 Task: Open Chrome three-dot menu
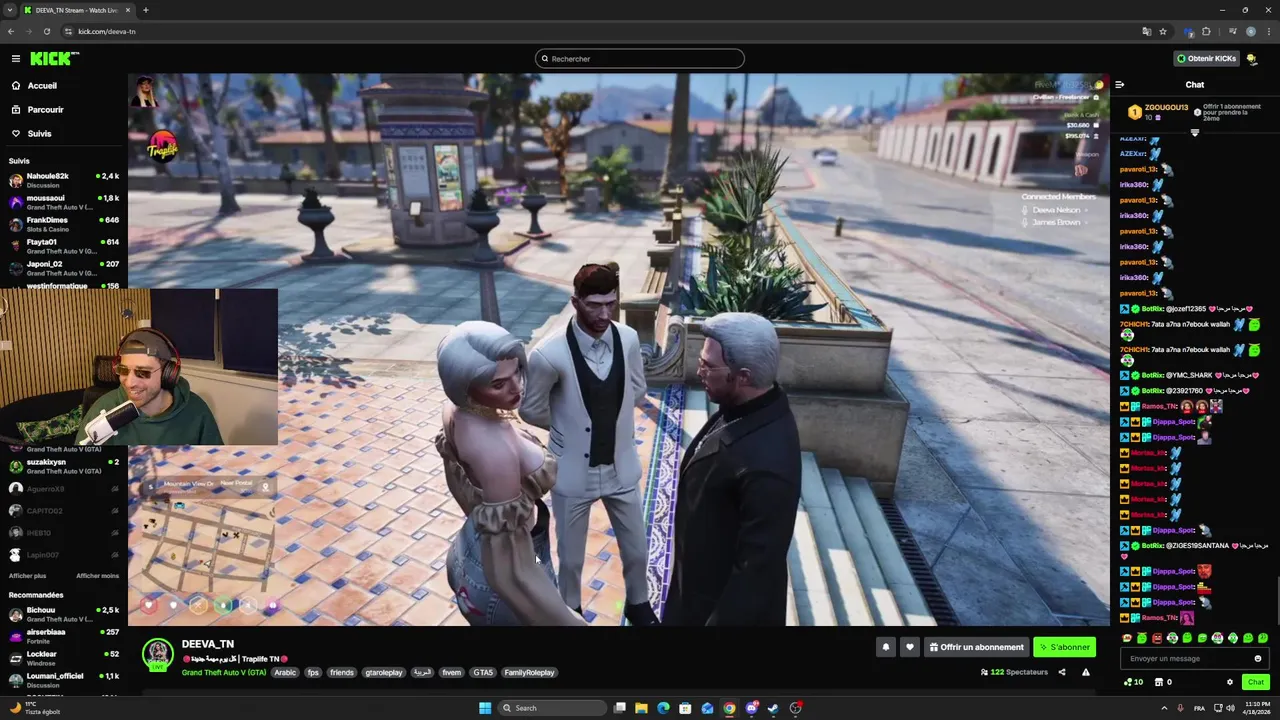pos(1268,31)
